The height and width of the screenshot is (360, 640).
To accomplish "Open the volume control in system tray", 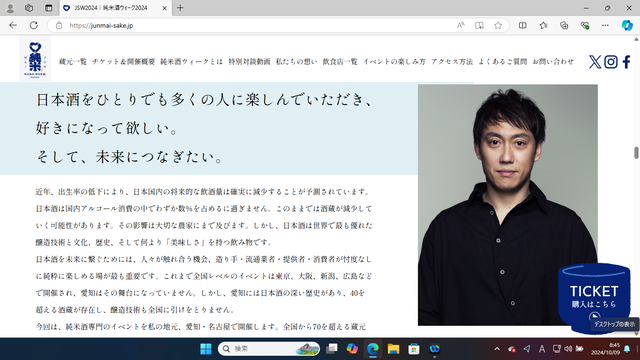I will [x=568, y=349].
